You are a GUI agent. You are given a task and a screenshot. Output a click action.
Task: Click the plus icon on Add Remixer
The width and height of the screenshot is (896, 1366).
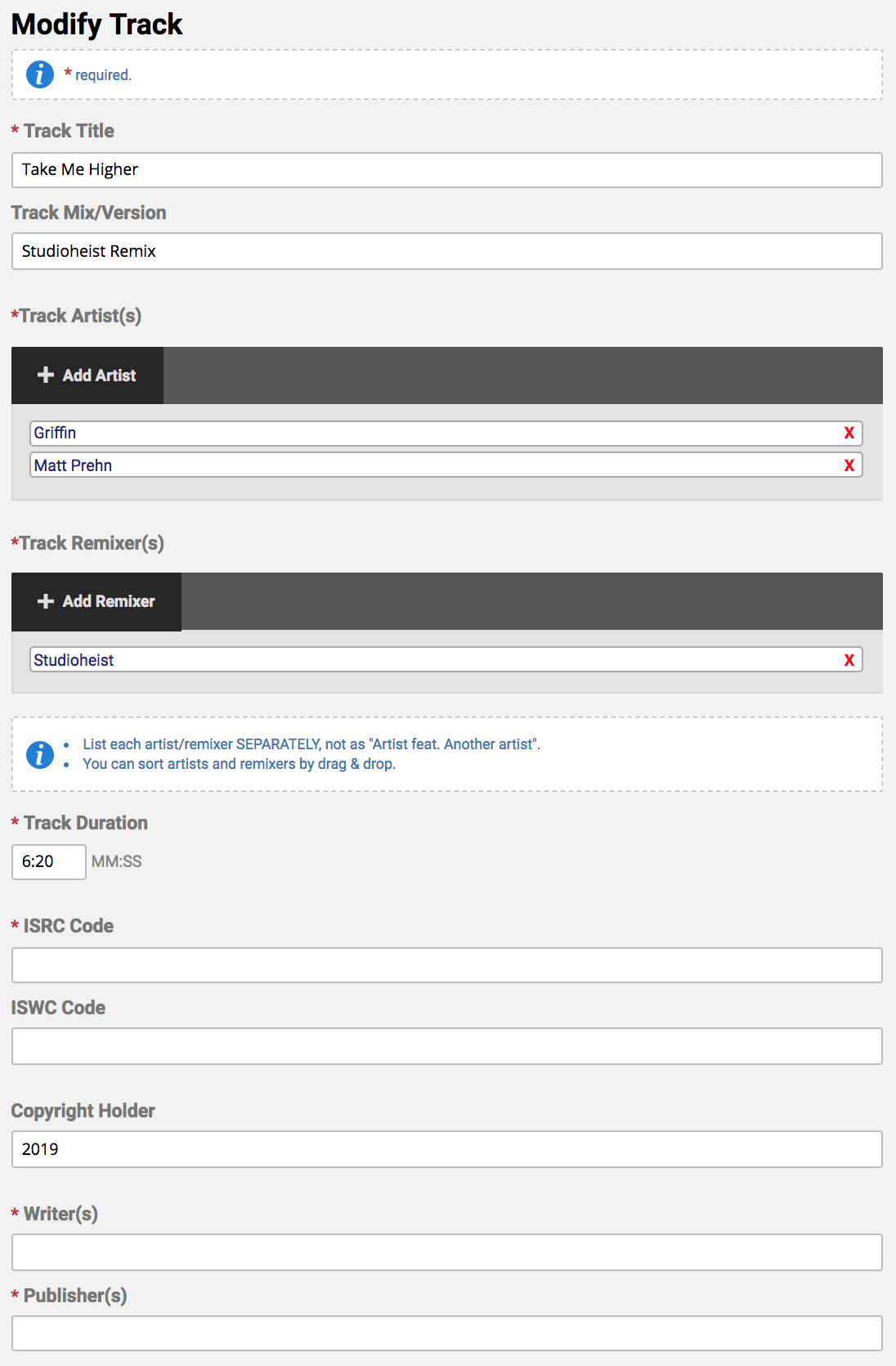point(46,601)
